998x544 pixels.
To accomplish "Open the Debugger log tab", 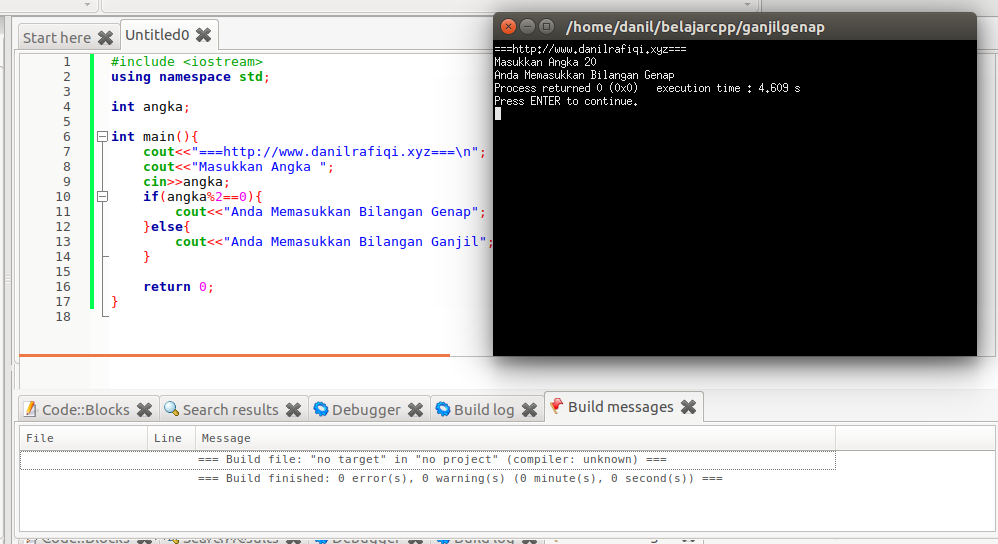I will [x=366, y=410].
